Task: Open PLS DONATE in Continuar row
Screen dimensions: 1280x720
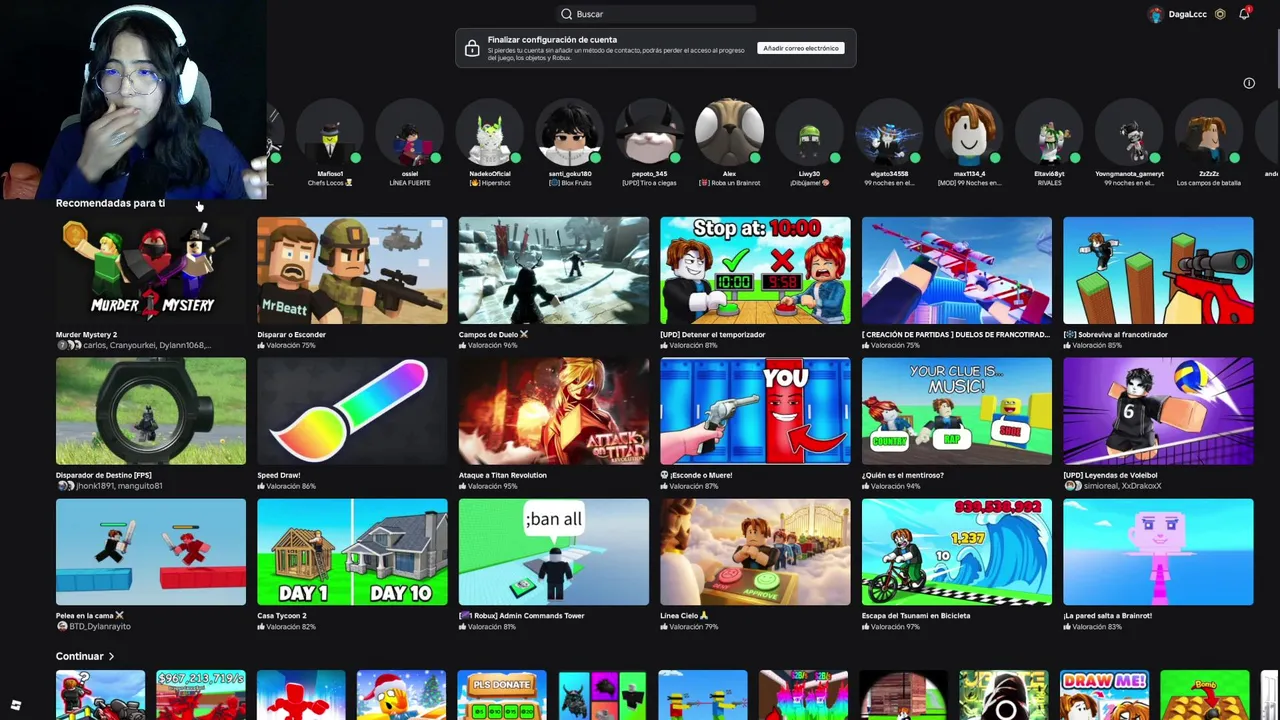Action: coord(502,695)
